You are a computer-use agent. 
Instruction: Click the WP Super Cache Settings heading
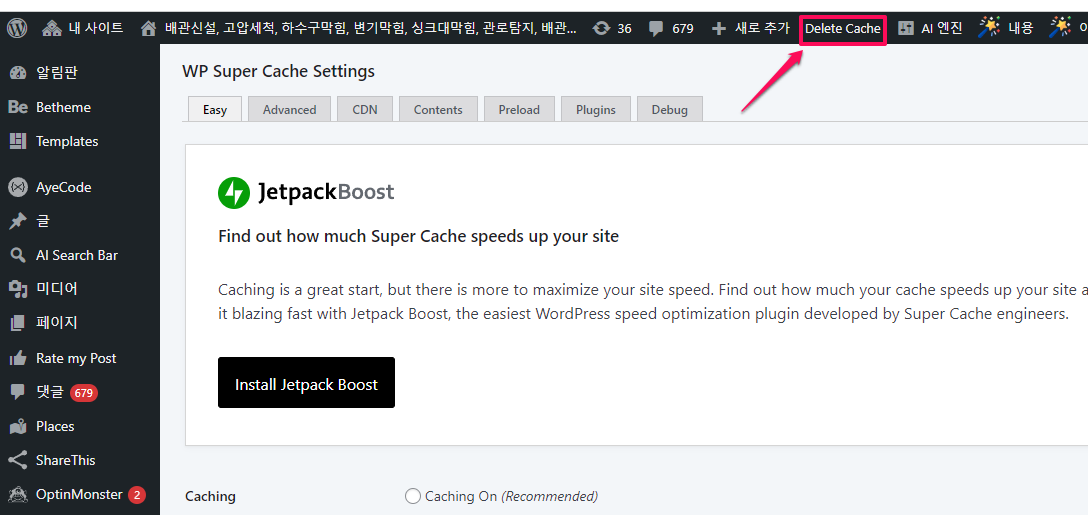[278, 71]
